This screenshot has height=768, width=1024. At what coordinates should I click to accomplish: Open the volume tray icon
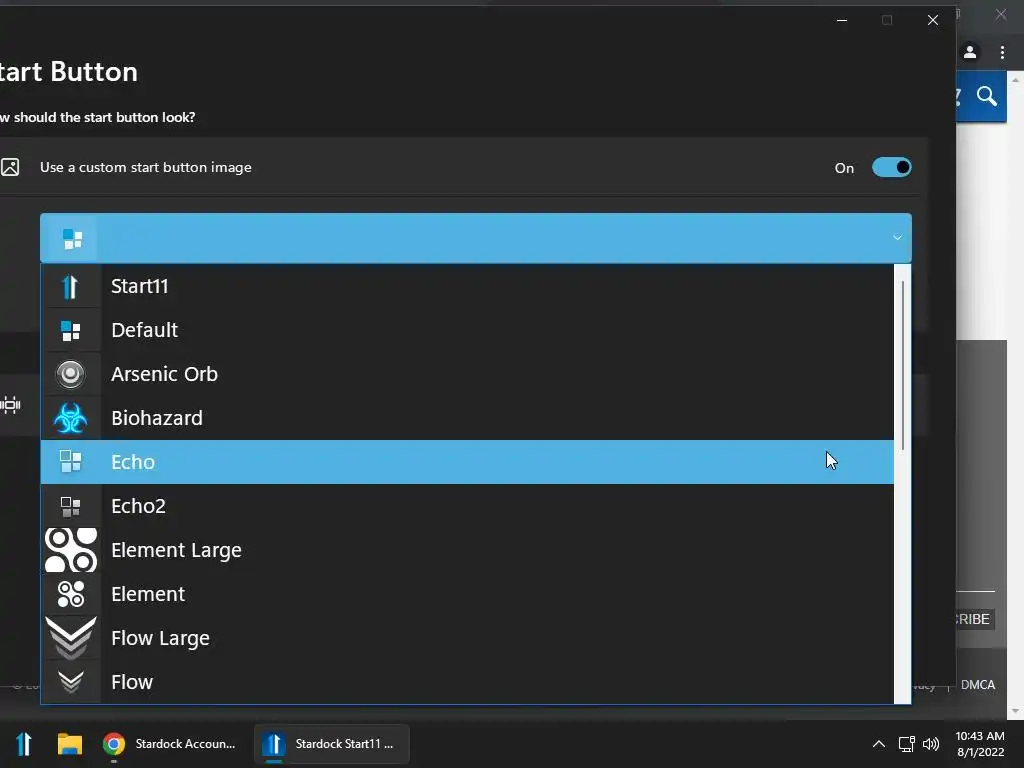[x=931, y=744]
